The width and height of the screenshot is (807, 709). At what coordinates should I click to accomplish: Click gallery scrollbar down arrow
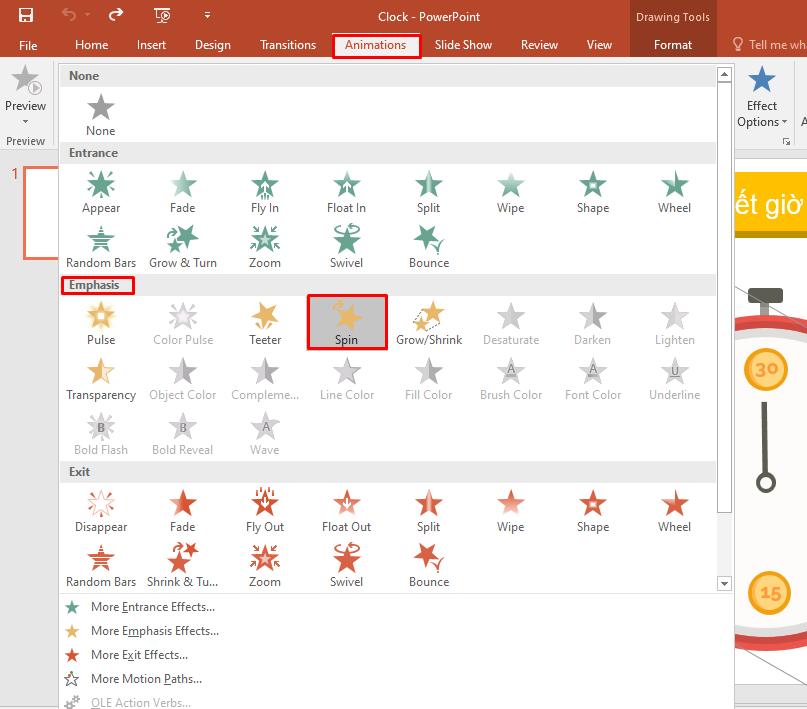pyautogui.click(x=724, y=583)
